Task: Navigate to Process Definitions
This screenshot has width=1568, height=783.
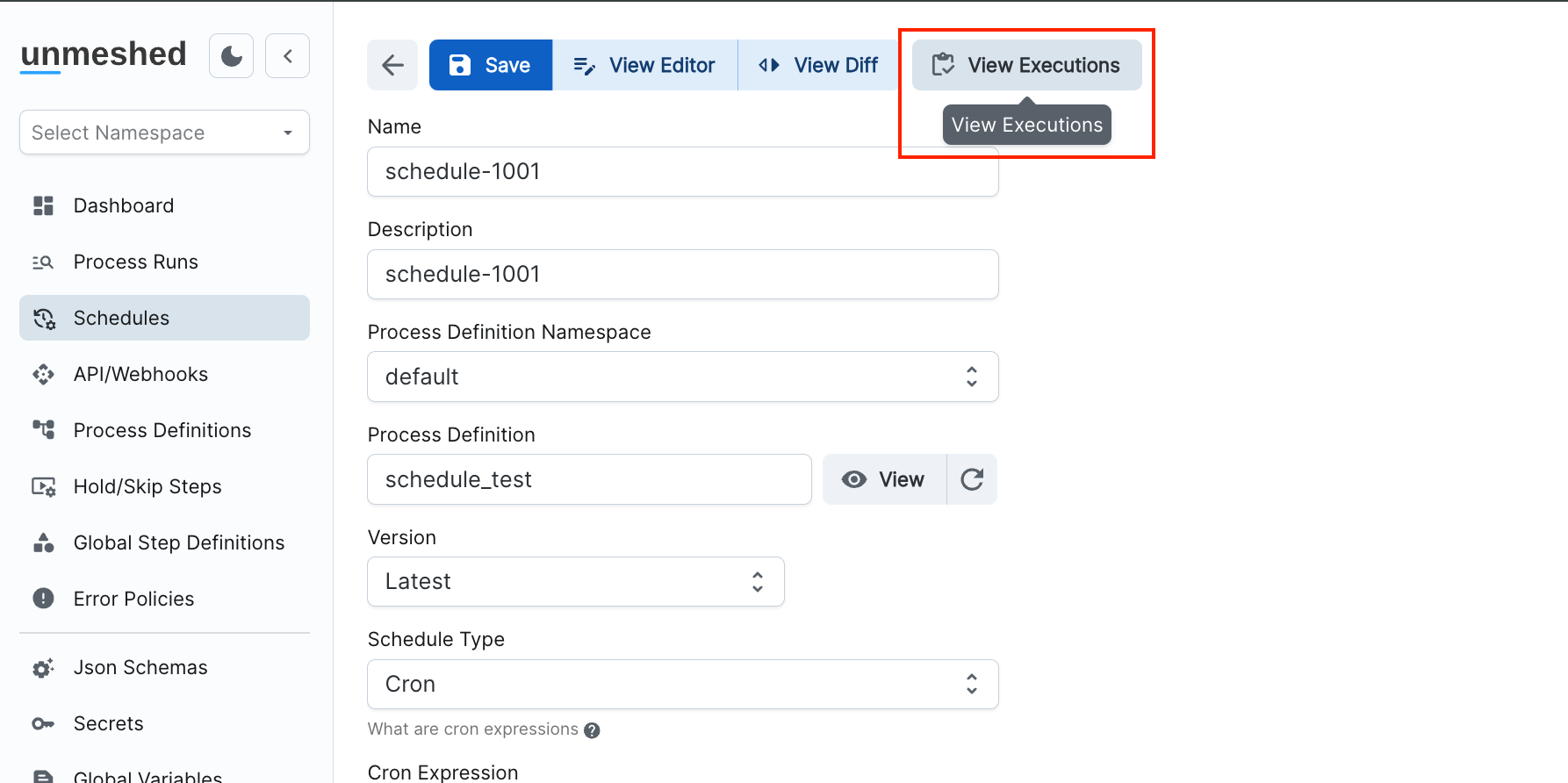Action: [162, 430]
